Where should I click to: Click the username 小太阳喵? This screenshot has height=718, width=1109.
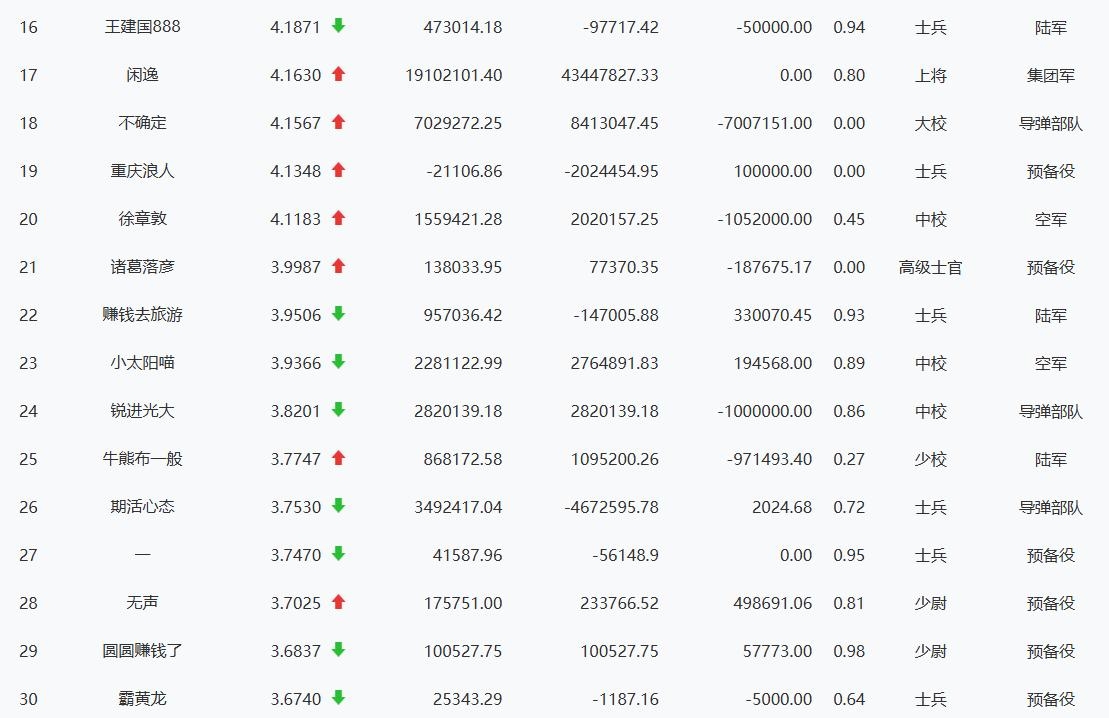pyautogui.click(x=142, y=363)
